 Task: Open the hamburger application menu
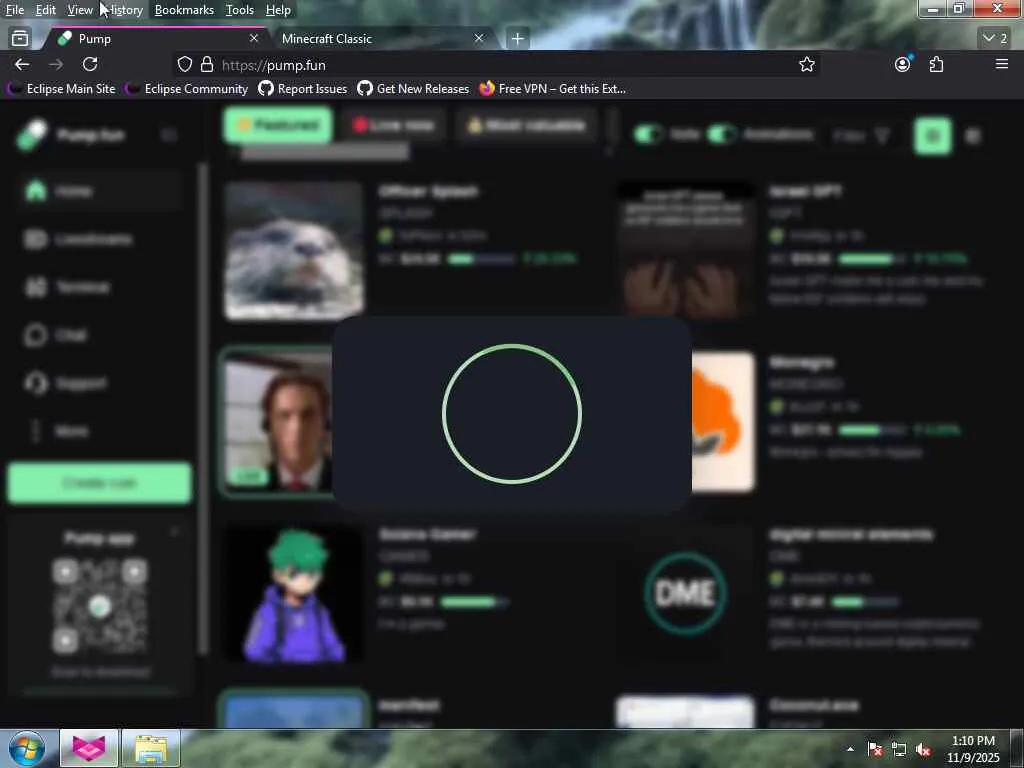pos(1001,64)
